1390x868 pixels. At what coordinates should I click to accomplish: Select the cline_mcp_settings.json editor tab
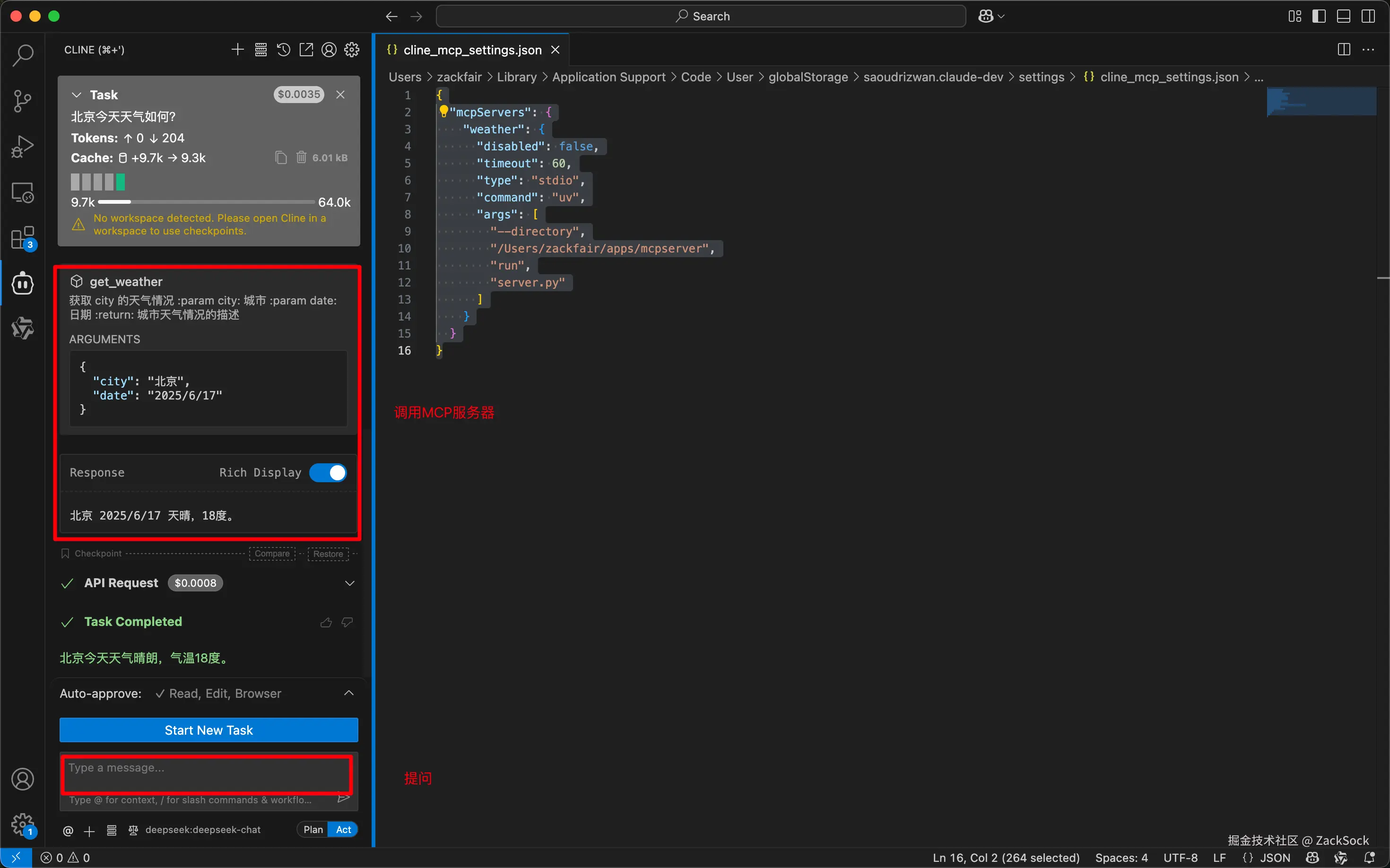(x=472, y=50)
